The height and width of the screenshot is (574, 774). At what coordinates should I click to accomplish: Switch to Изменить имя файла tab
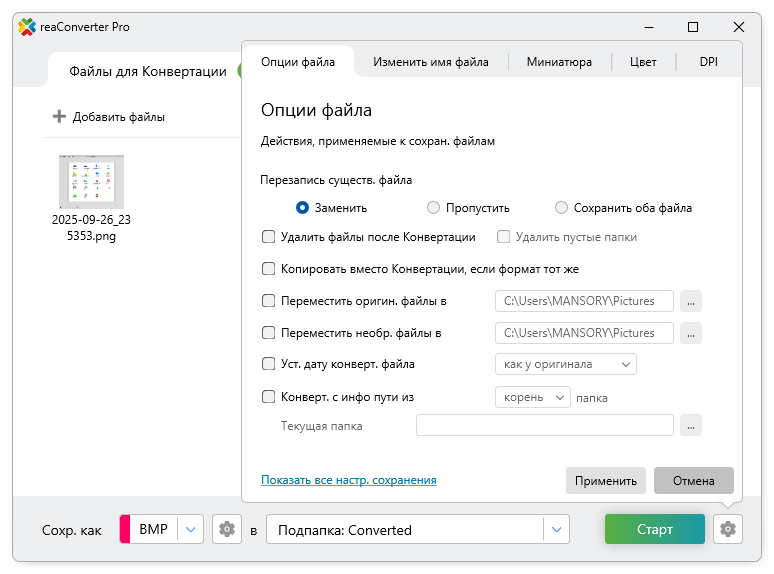(430, 62)
